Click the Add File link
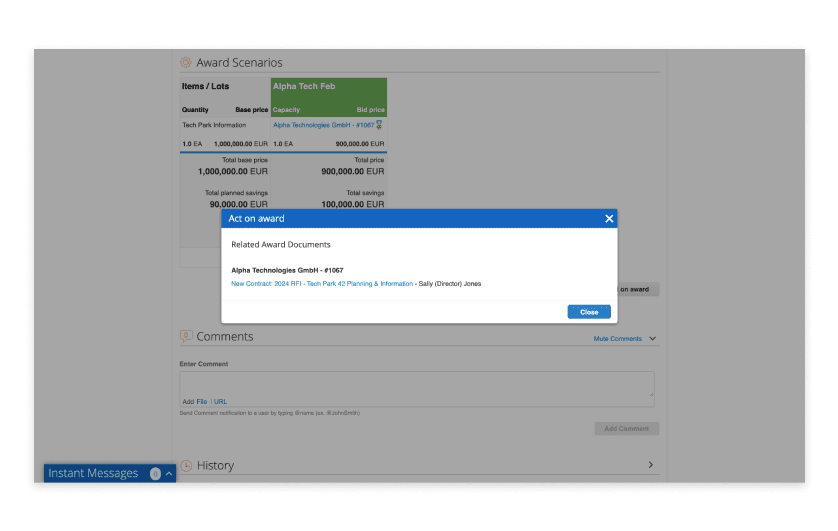Image resolution: width=838 pixels, height=531 pixels. pos(201,402)
